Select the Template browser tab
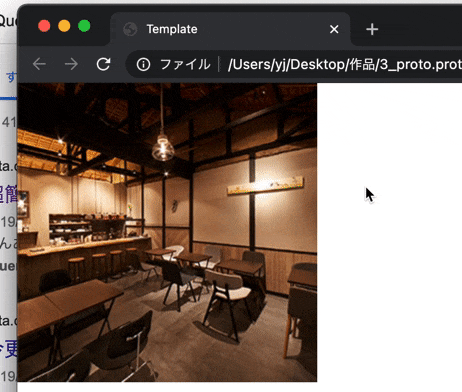Image resolution: width=462 pixels, height=392 pixels. point(230,29)
